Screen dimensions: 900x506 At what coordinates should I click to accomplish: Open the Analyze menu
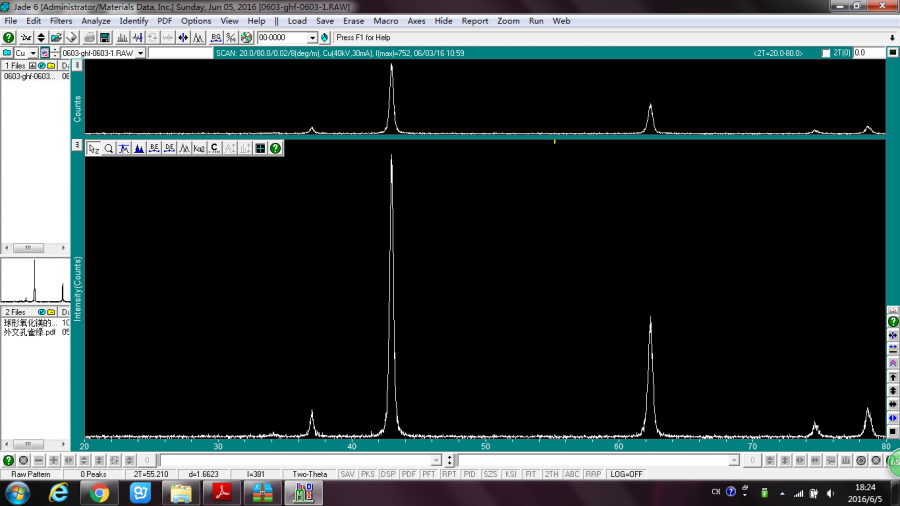(x=96, y=21)
